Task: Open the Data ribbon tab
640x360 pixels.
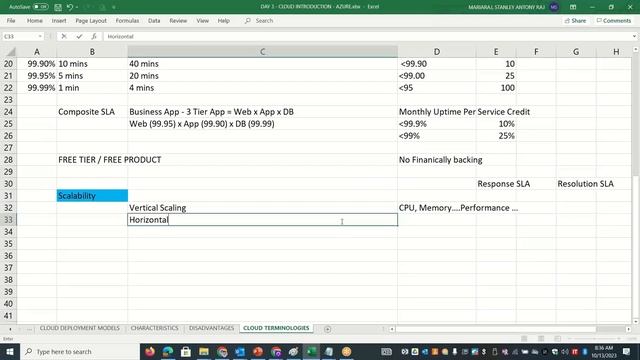Action: click(x=154, y=20)
